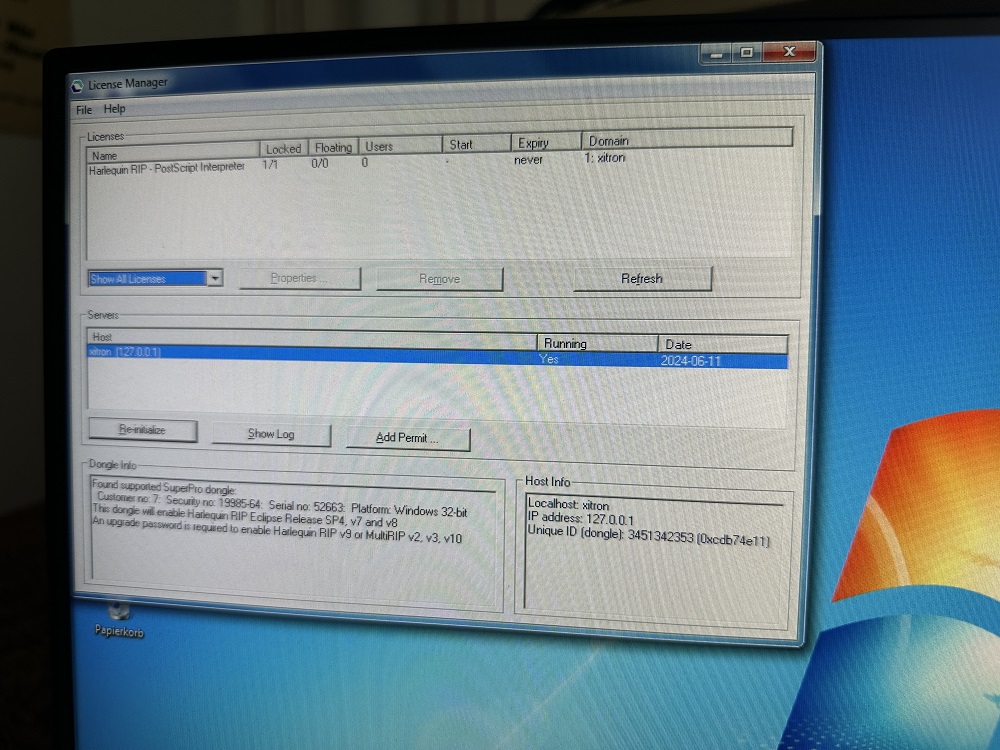This screenshot has width=1000, height=750.
Task: Click Add Permit button
Action: [407, 438]
